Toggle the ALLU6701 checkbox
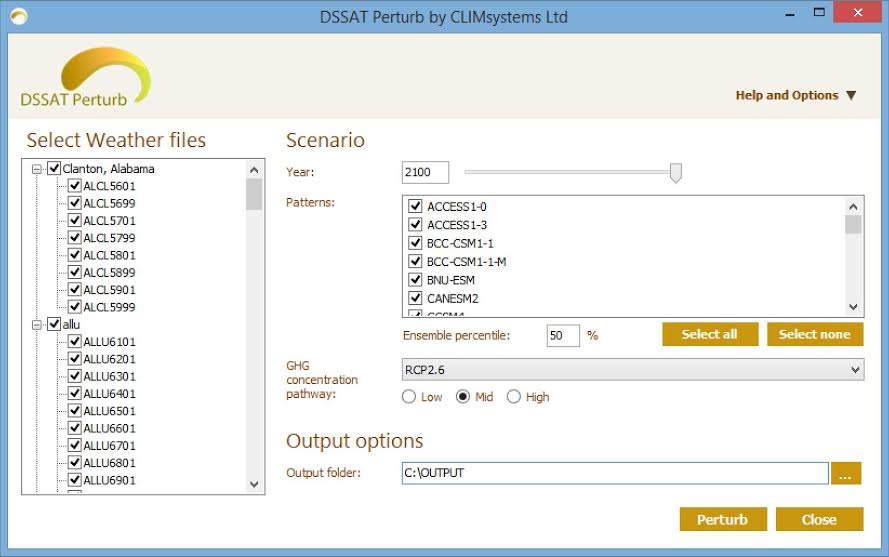 [x=74, y=445]
